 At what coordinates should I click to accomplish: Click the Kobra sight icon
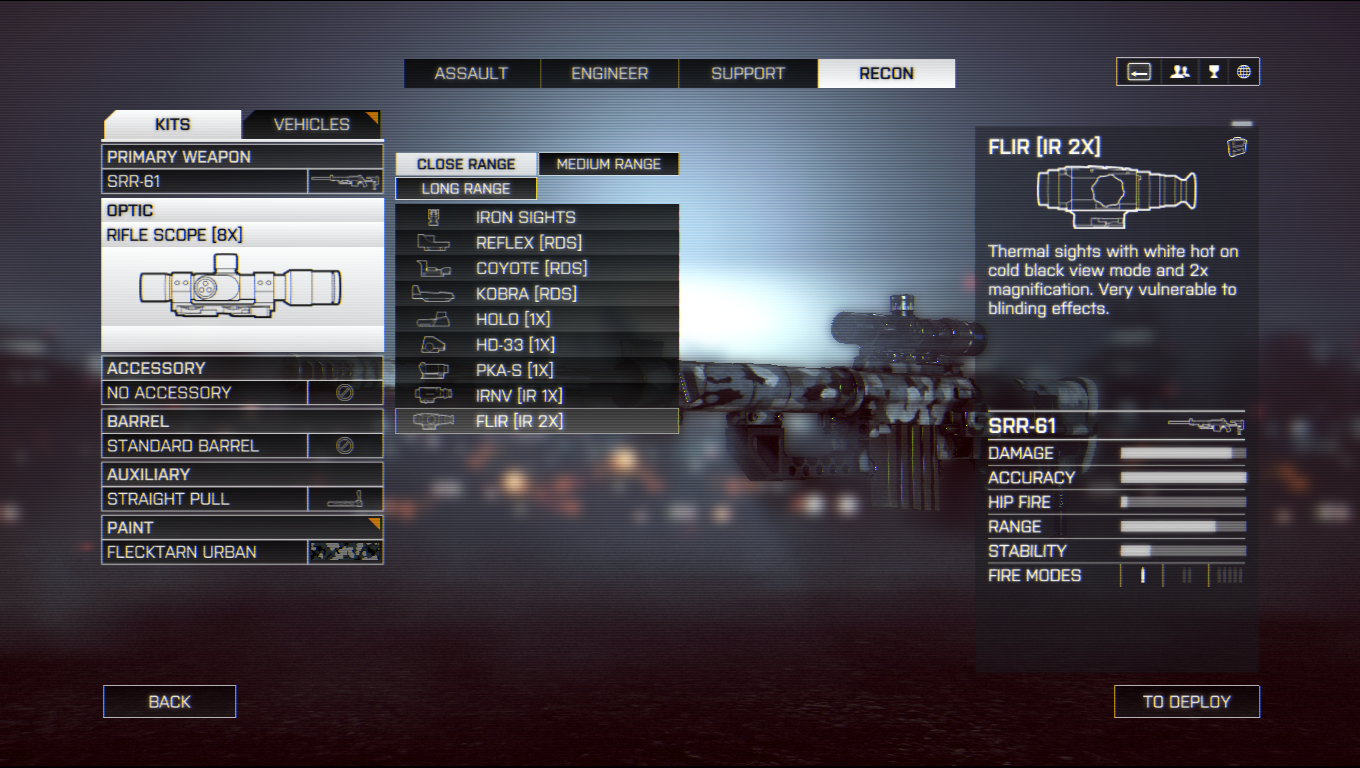point(434,294)
